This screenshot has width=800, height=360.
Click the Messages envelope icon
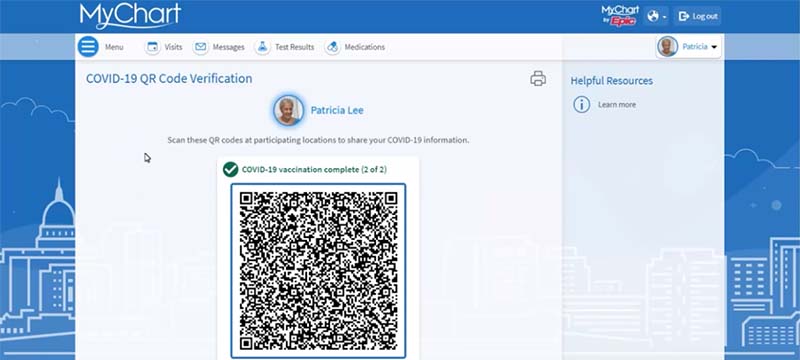point(201,47)
